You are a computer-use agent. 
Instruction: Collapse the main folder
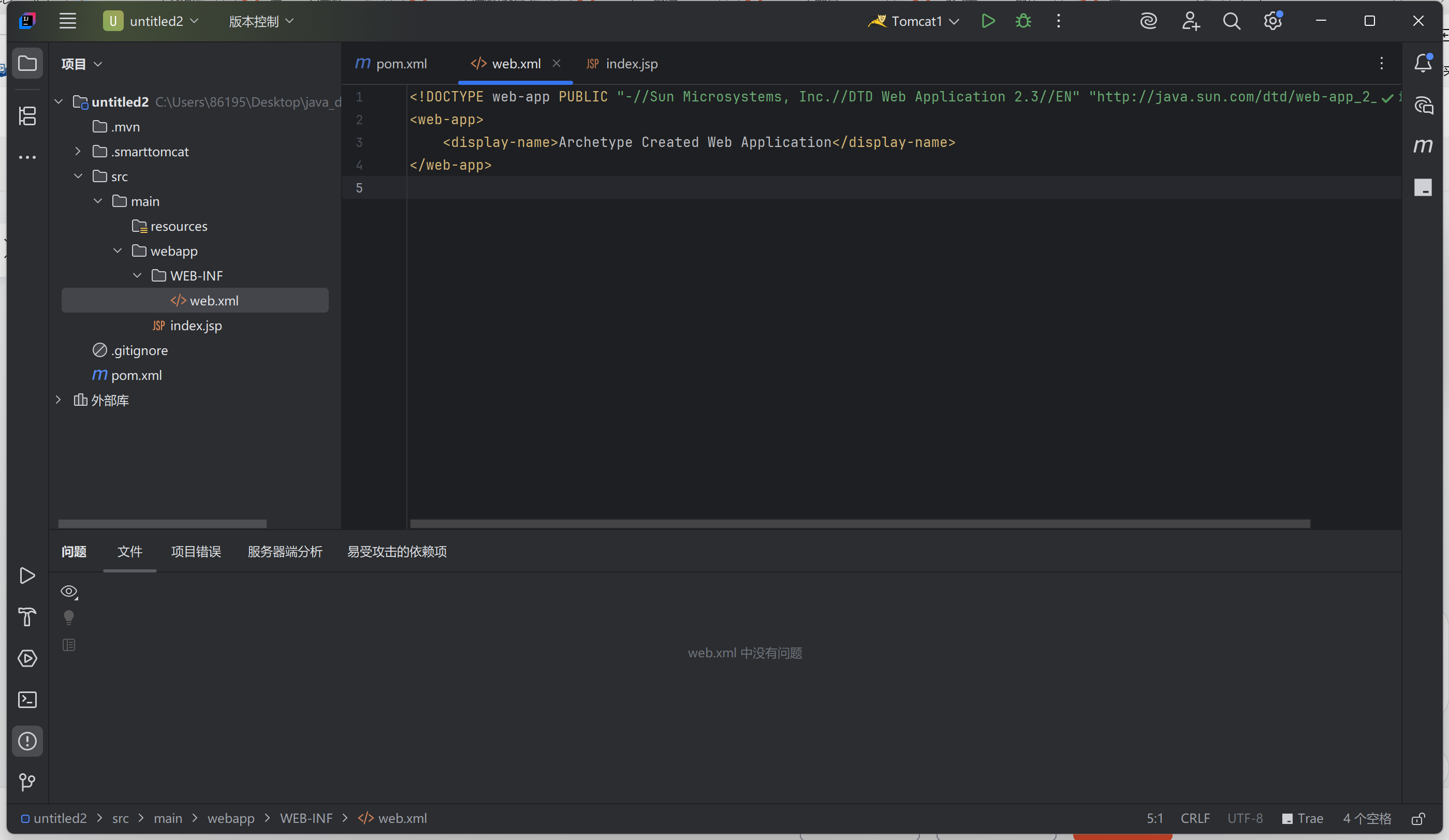click(x=98, y=201)
